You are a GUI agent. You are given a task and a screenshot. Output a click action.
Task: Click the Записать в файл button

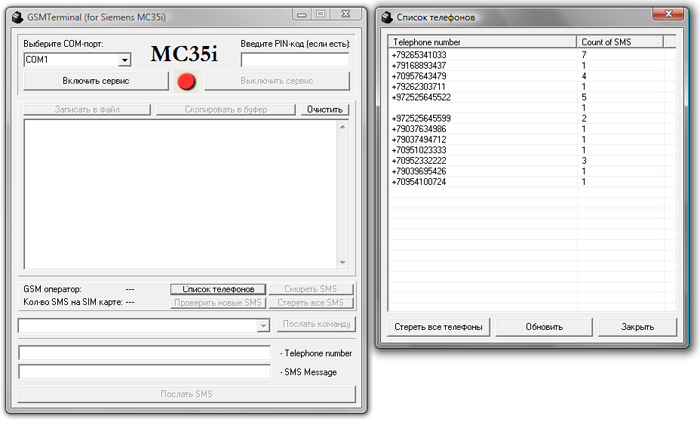click(87, 109)
